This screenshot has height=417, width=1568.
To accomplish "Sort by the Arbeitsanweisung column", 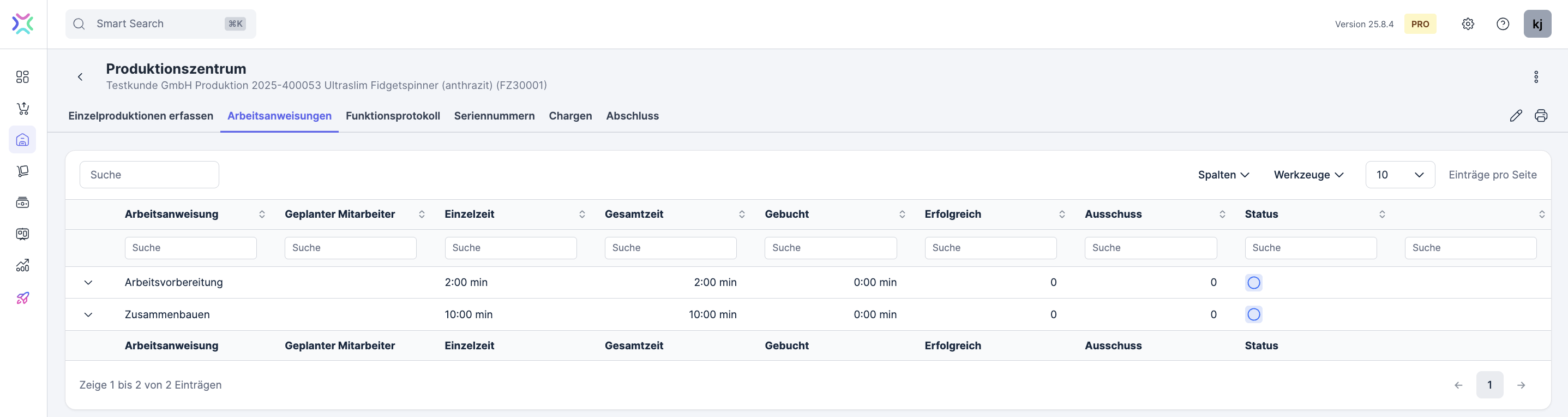I will tap(262, 215).
